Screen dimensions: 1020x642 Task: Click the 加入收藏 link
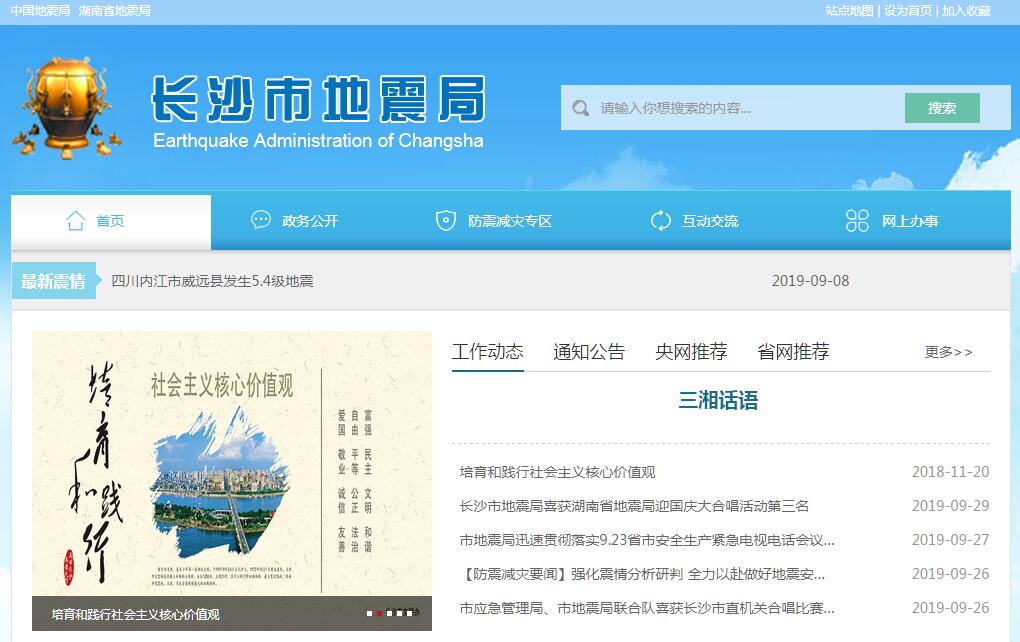click(x=966, y=11)
